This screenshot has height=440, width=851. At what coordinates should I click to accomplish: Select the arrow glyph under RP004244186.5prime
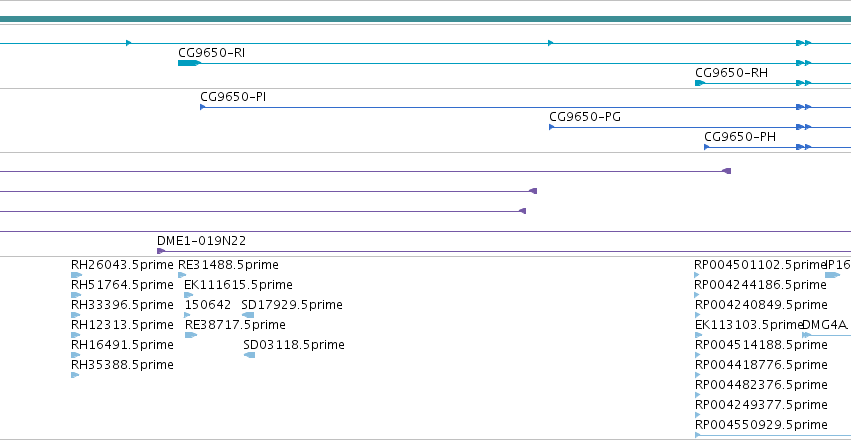click(697, 295)
